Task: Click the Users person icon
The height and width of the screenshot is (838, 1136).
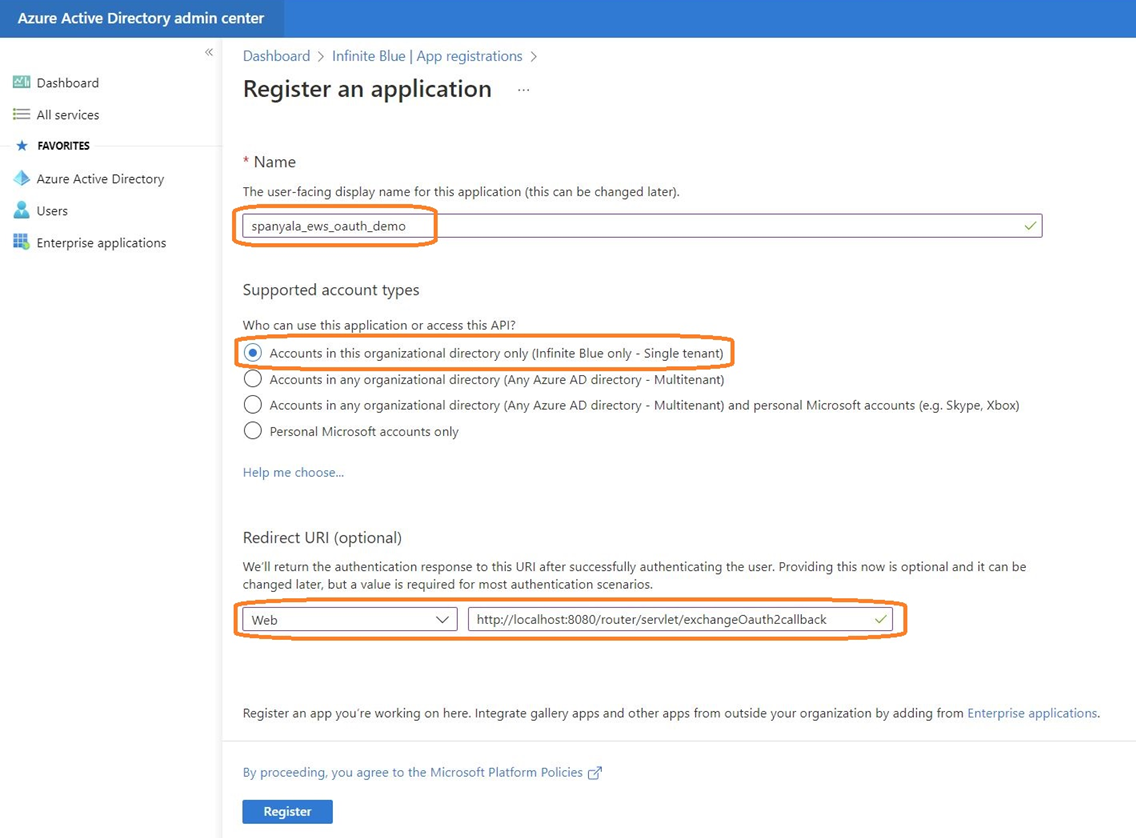Action: (x=22, y=210)
